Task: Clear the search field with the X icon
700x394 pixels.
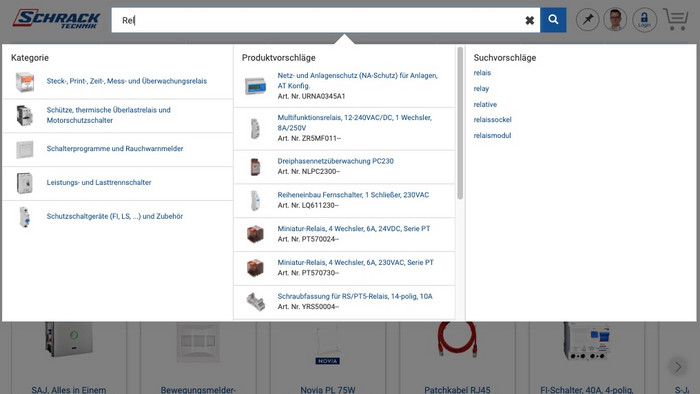Action: tap(529, 20)
